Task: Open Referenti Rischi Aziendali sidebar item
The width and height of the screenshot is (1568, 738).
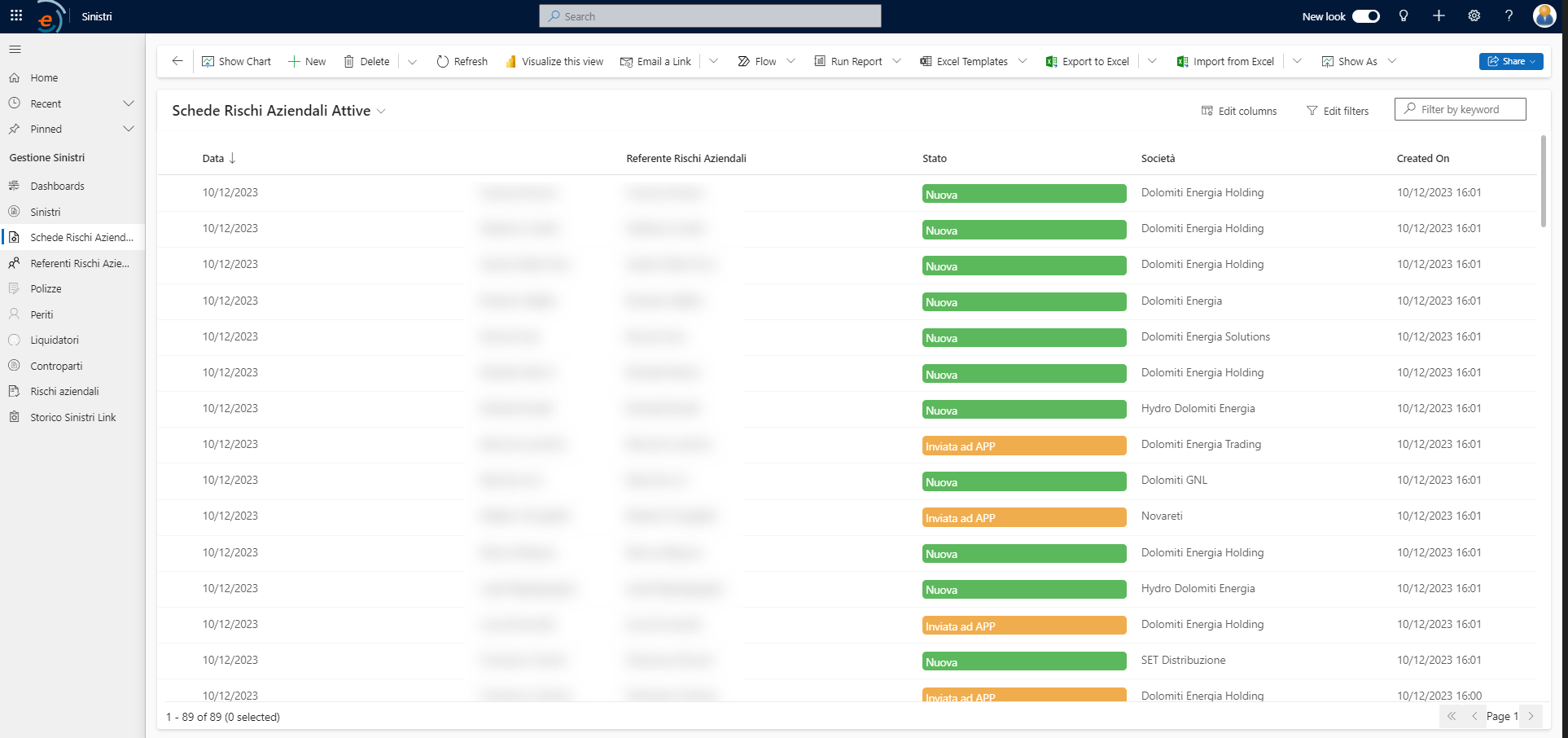Action: click(80, 263)
